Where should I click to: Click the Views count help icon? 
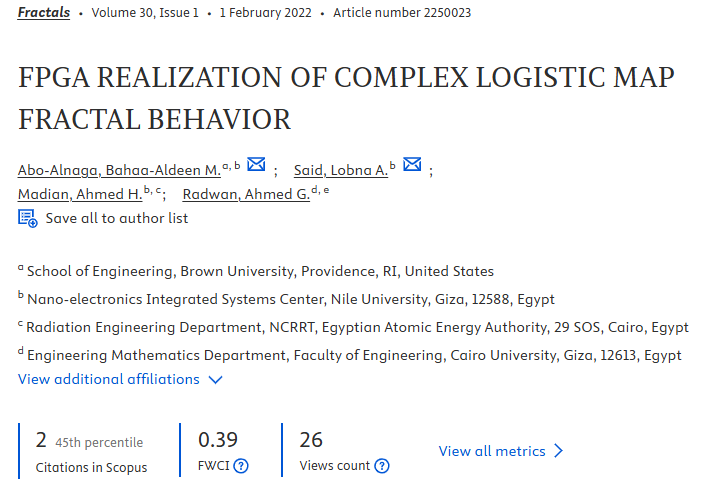coord(381,467)
